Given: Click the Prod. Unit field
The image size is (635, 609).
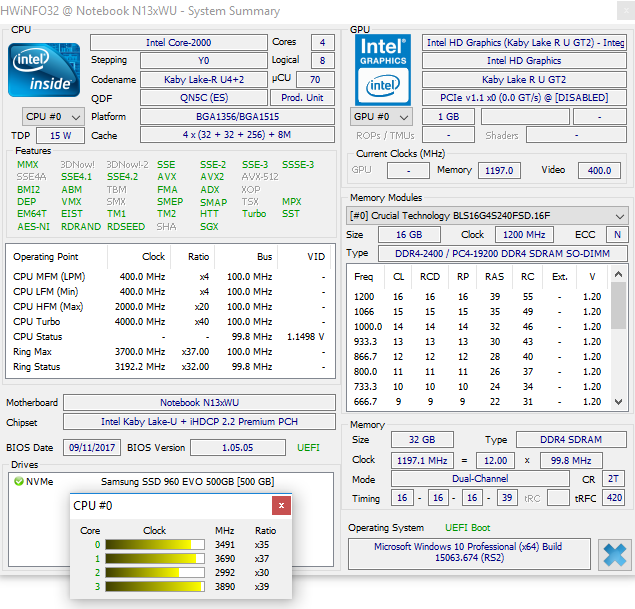Looking at the screenshot, I should pos(305,97).
